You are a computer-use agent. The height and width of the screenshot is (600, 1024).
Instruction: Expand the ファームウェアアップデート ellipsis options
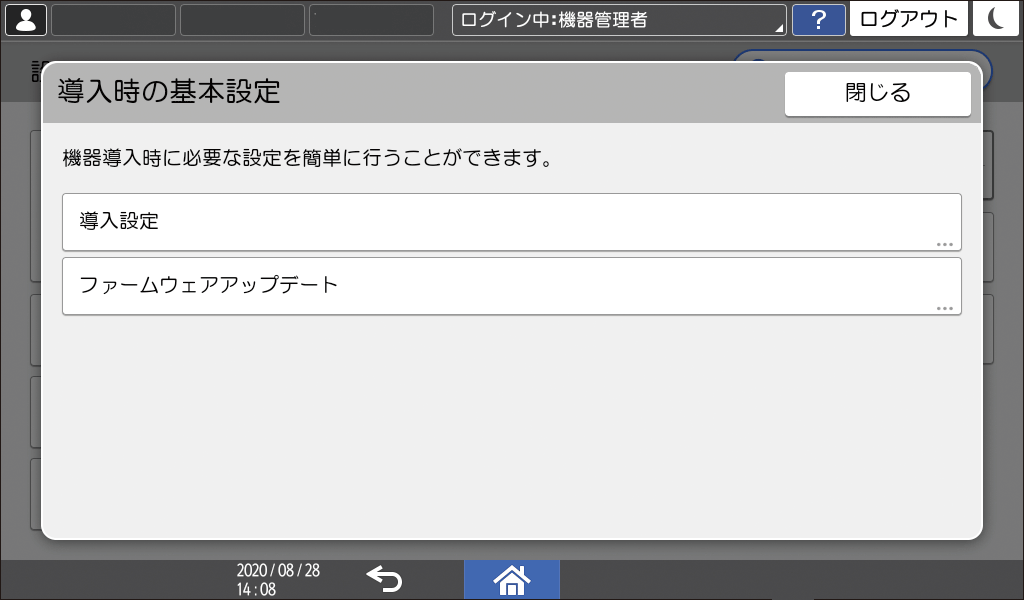(944, 307)
